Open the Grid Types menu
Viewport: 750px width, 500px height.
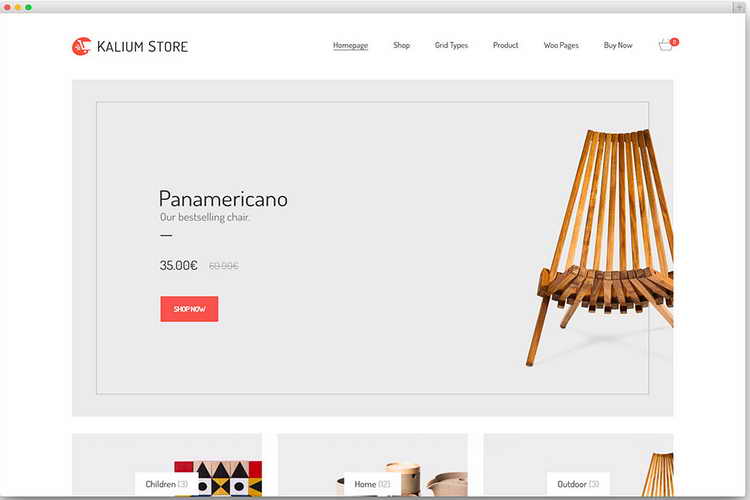click(x=451, y=45)
